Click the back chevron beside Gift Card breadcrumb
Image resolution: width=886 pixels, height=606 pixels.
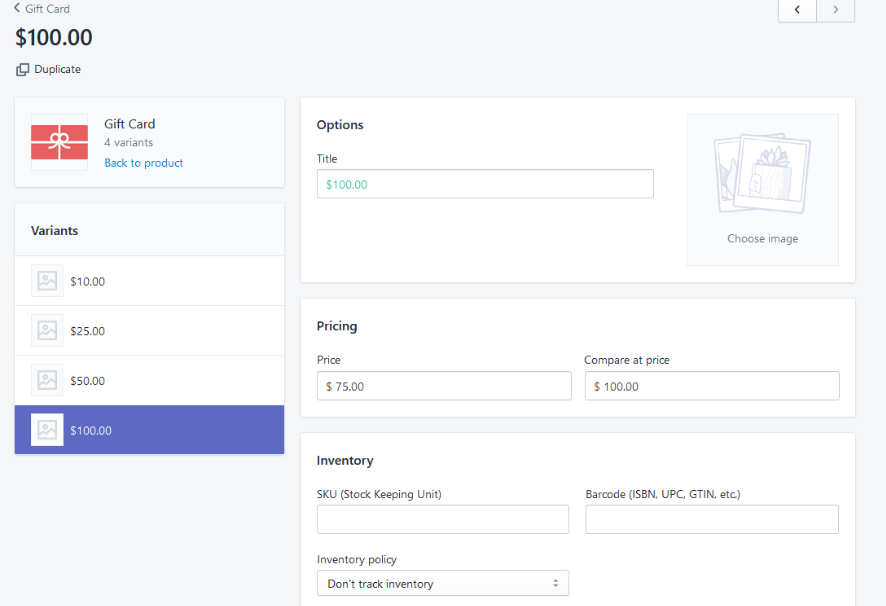point(17,8)
